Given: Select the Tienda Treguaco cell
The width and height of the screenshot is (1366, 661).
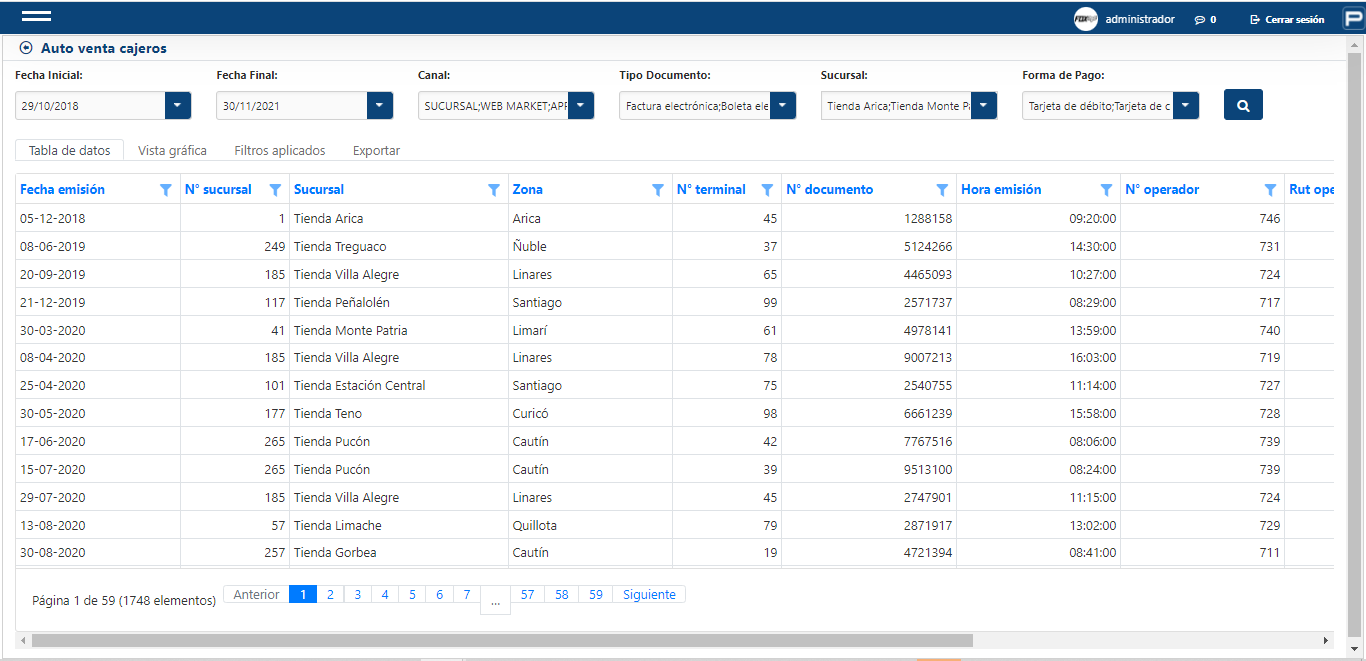Looking at the screenshot, I should [x=399, y=246].
